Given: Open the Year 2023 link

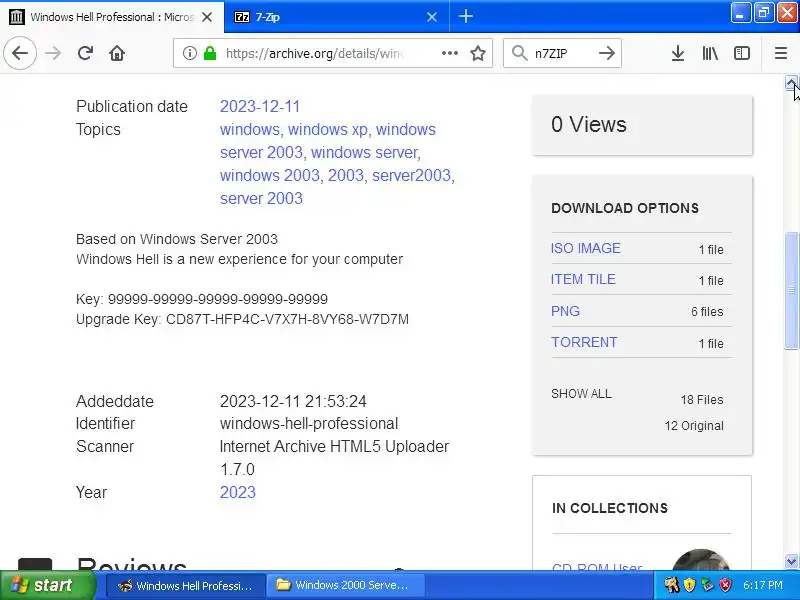Looking at the screenshot, I should pos(238,492).
